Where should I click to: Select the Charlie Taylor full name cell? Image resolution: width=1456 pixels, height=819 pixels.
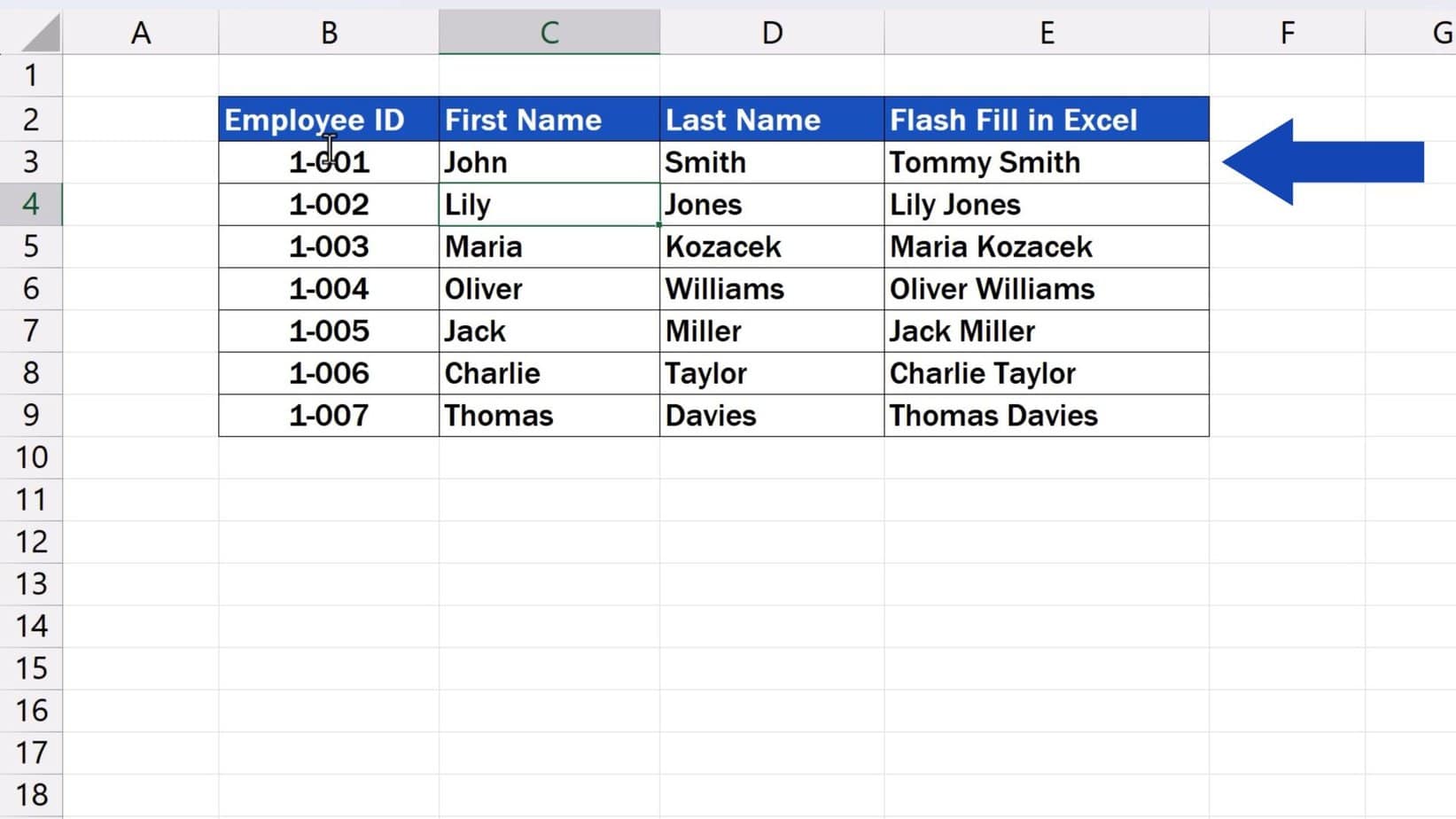pyautogui.click(x=1046, y=373)
